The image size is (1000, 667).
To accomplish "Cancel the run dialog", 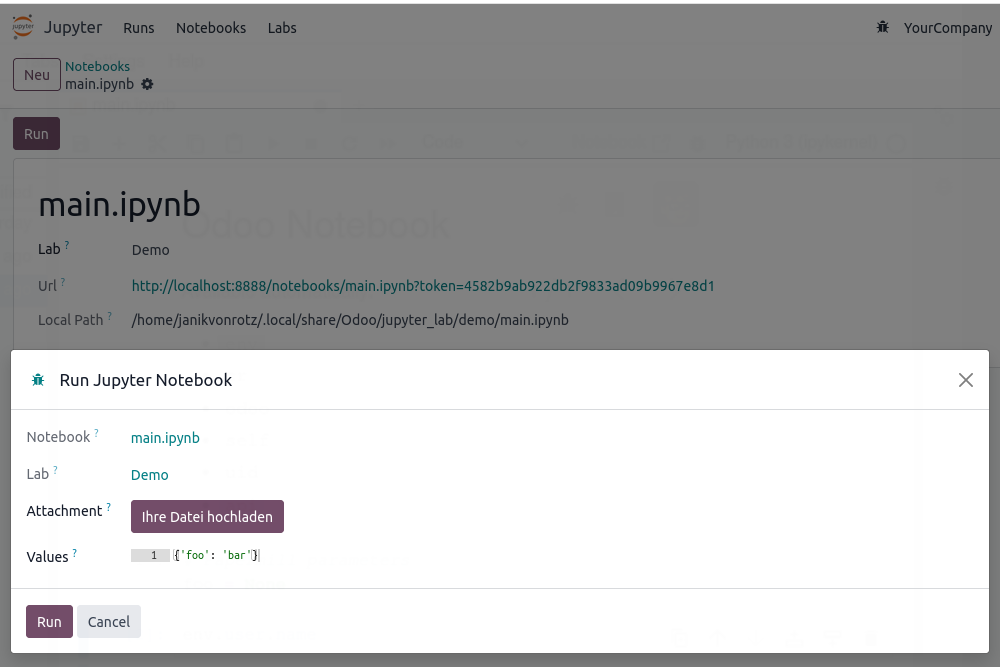I will (x=109, y=621).
